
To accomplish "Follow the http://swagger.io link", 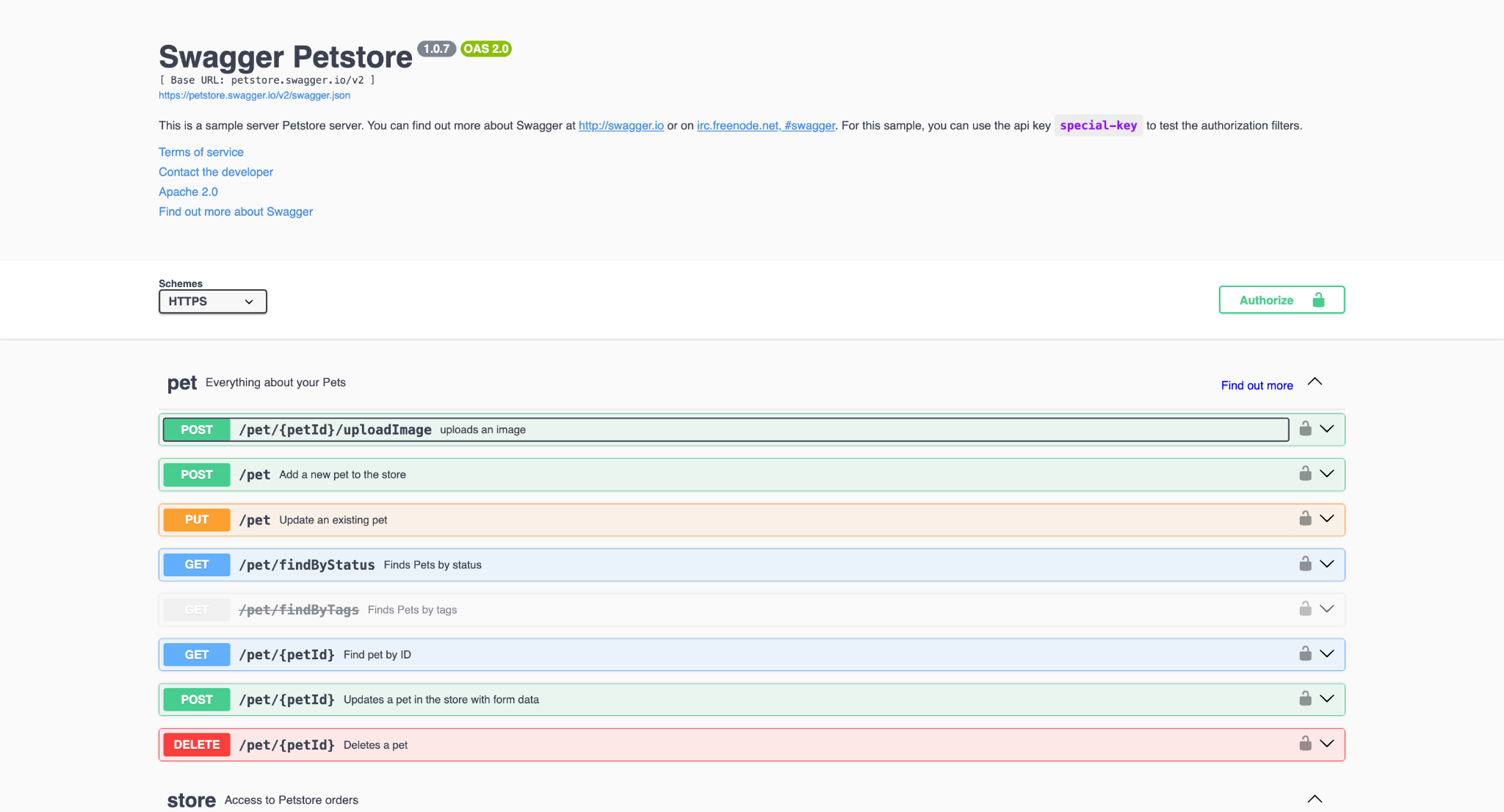I will point(621,126).
